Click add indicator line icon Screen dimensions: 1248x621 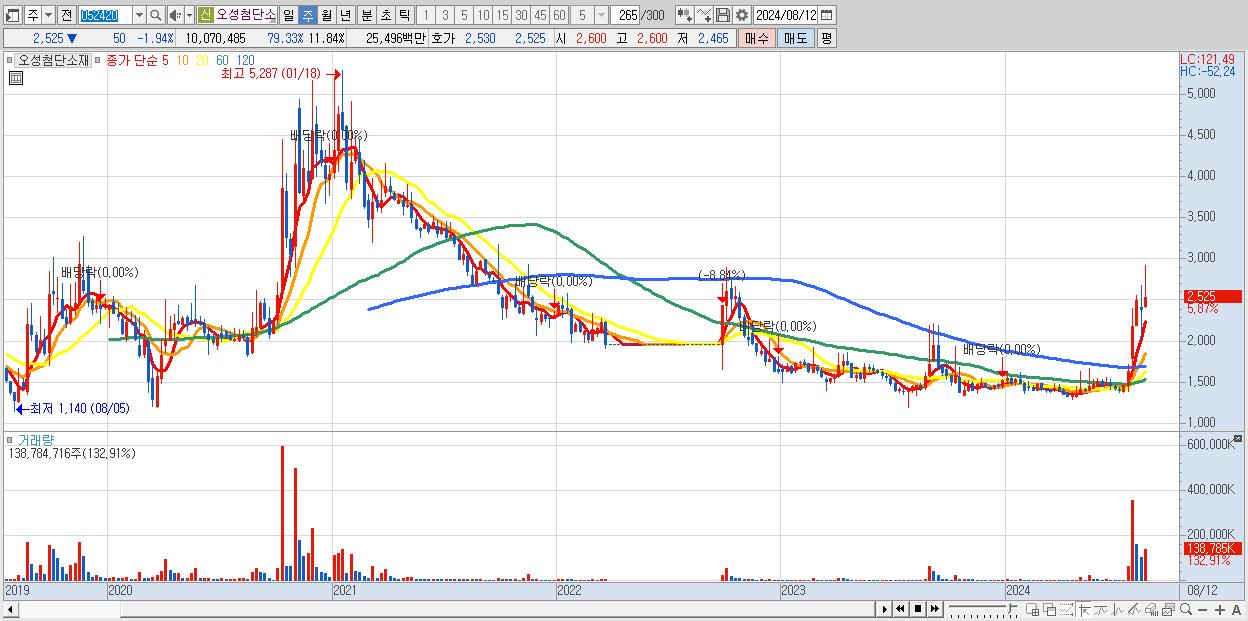click(704, 15)
